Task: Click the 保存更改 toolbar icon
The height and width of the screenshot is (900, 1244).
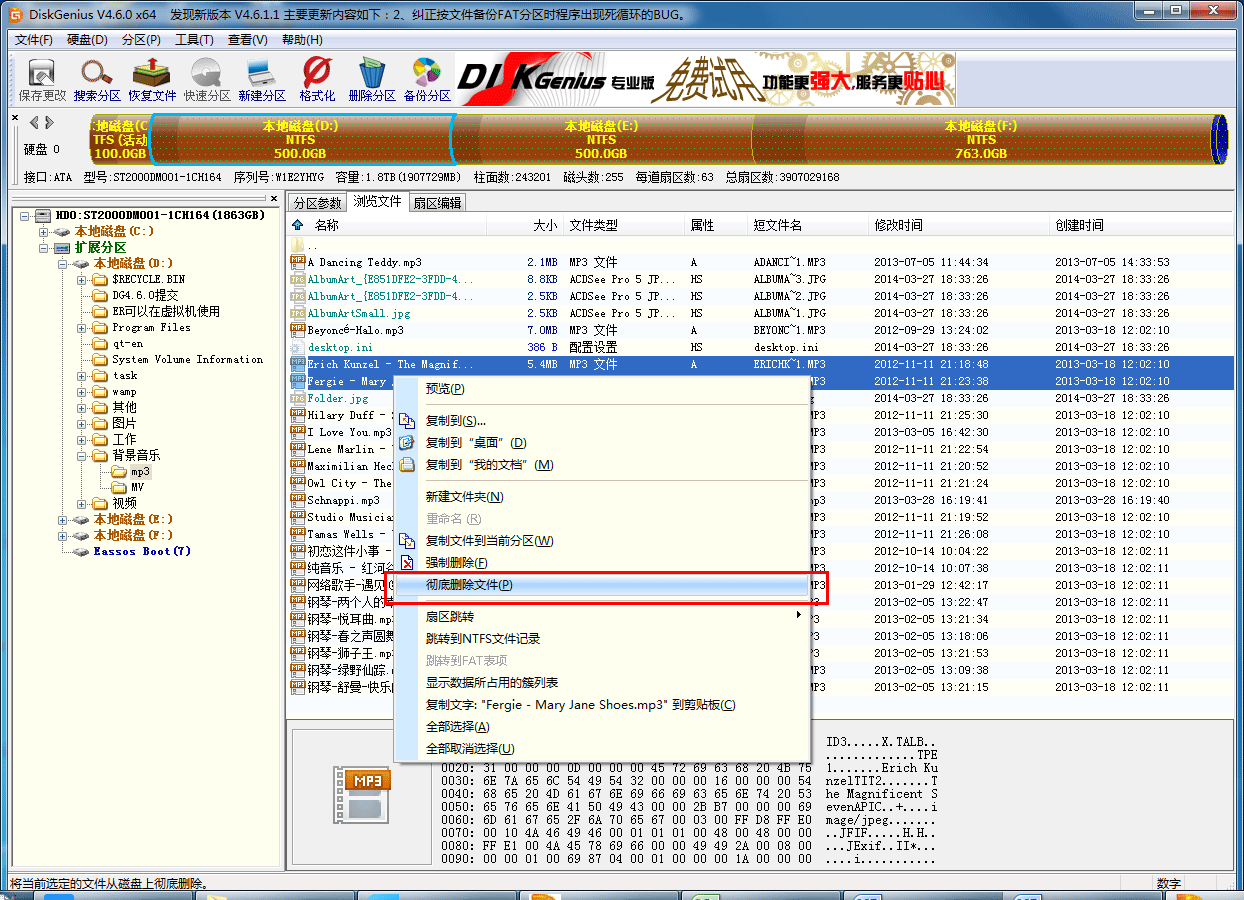Action: (42, 73)
